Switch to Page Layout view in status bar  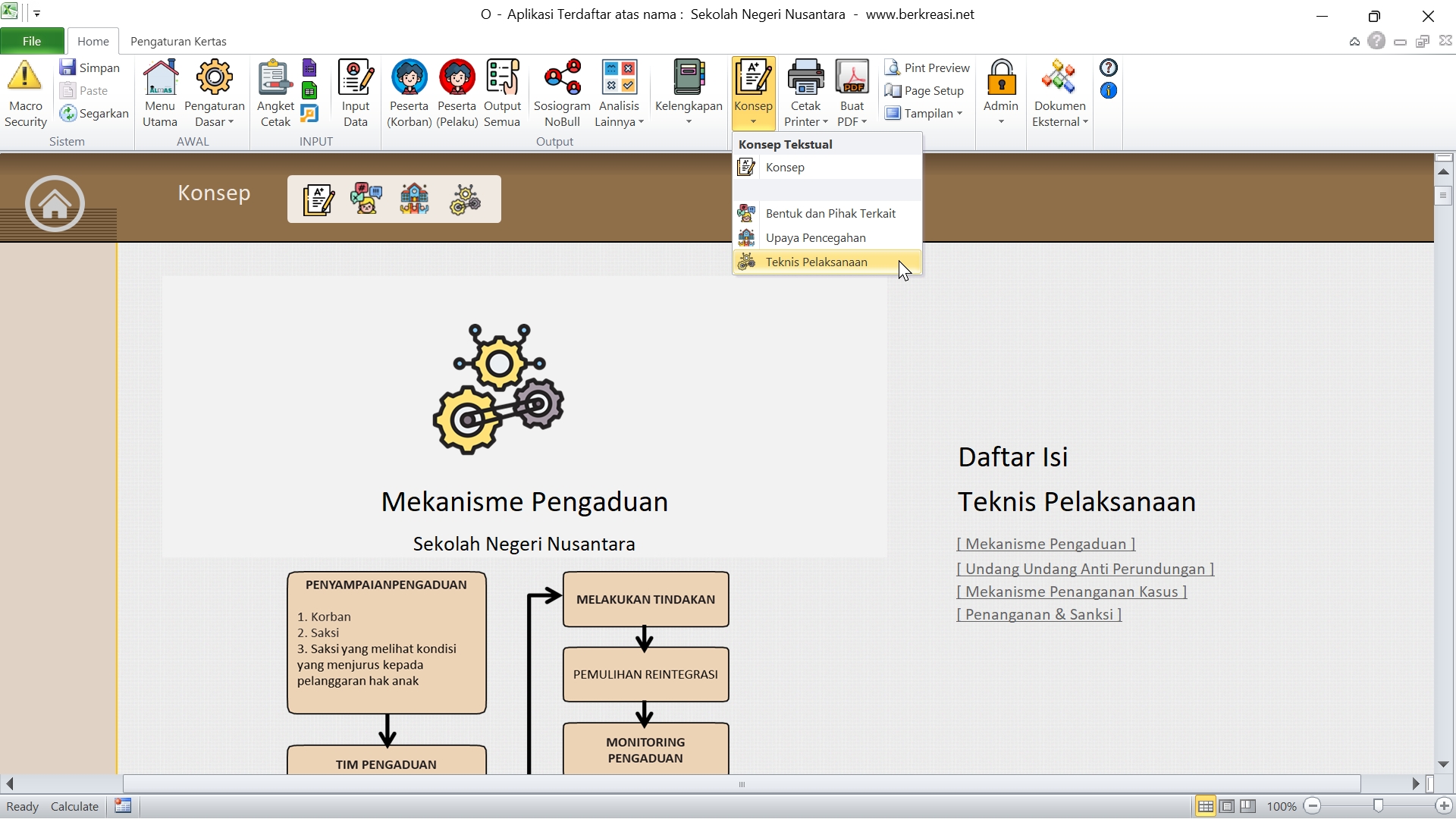coord(1226,806)
